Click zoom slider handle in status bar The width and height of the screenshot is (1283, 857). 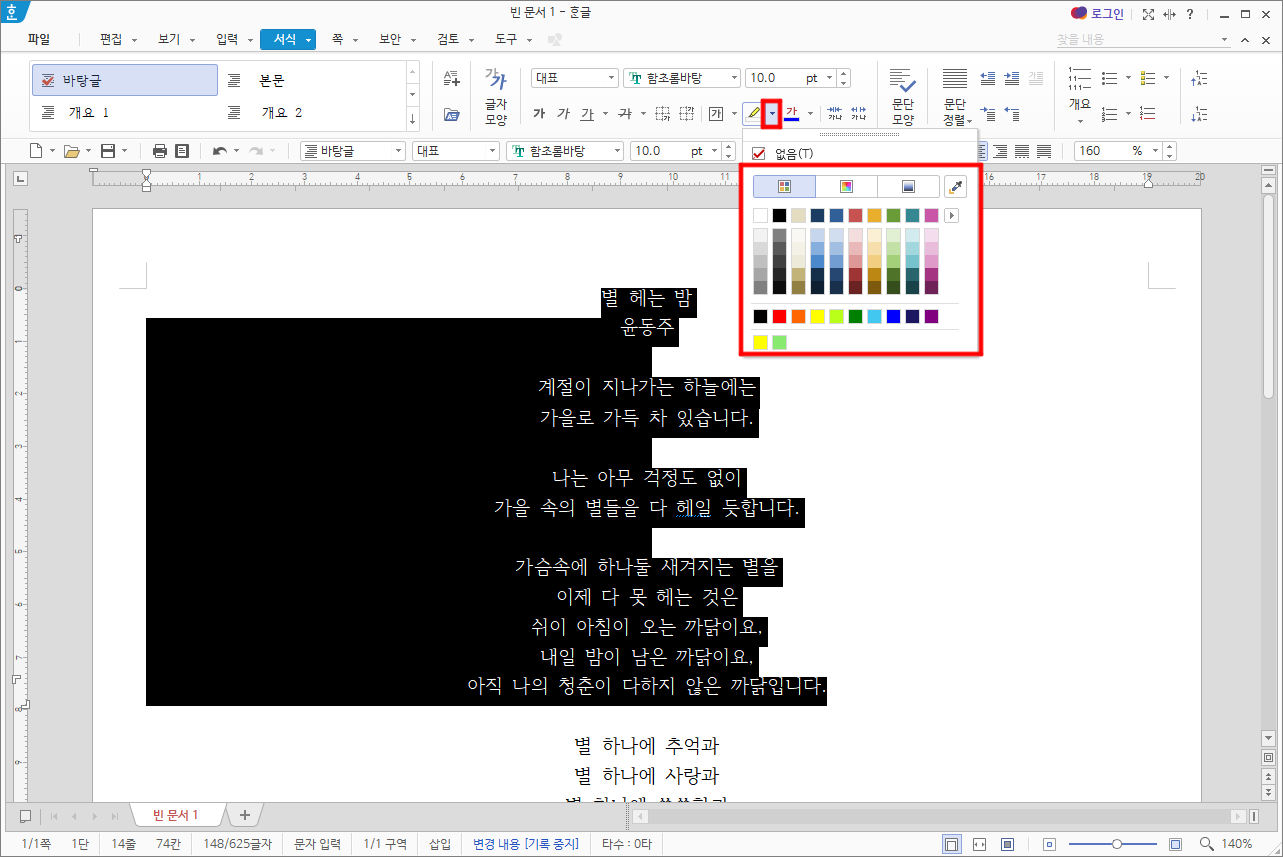[x=1116, y=844]
